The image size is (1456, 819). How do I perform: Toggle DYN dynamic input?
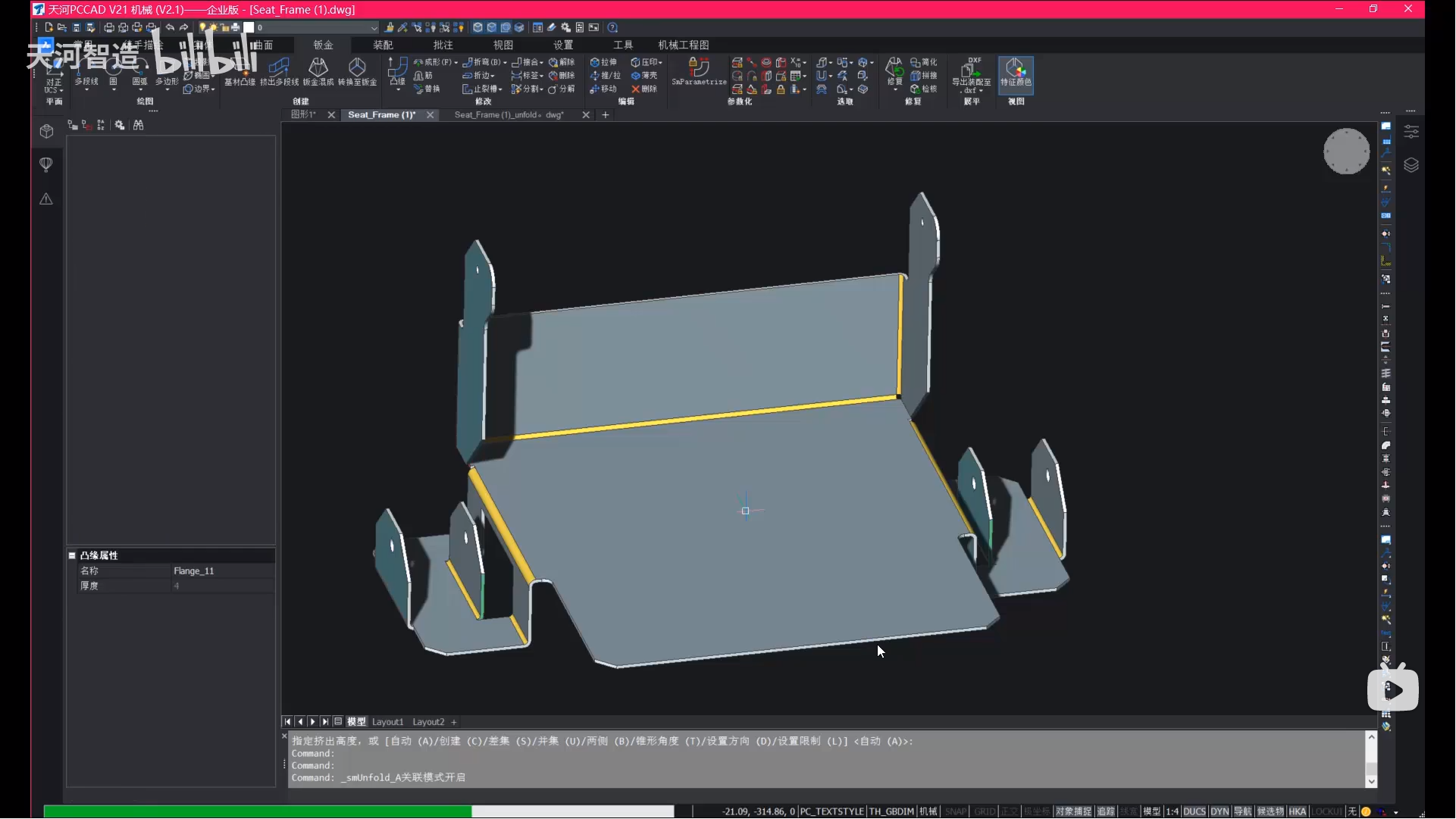point(1219,811)
